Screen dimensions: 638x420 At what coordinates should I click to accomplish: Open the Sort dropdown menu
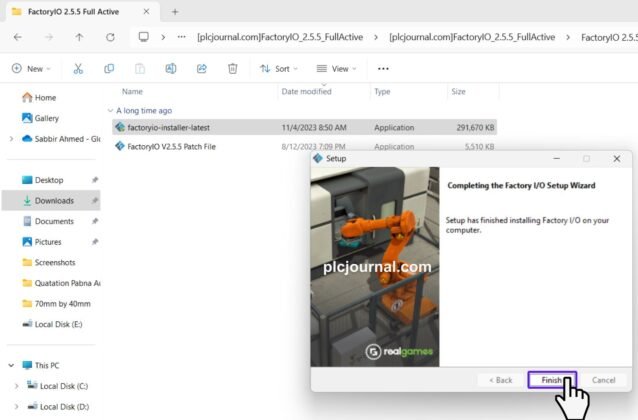pos(278,69)
